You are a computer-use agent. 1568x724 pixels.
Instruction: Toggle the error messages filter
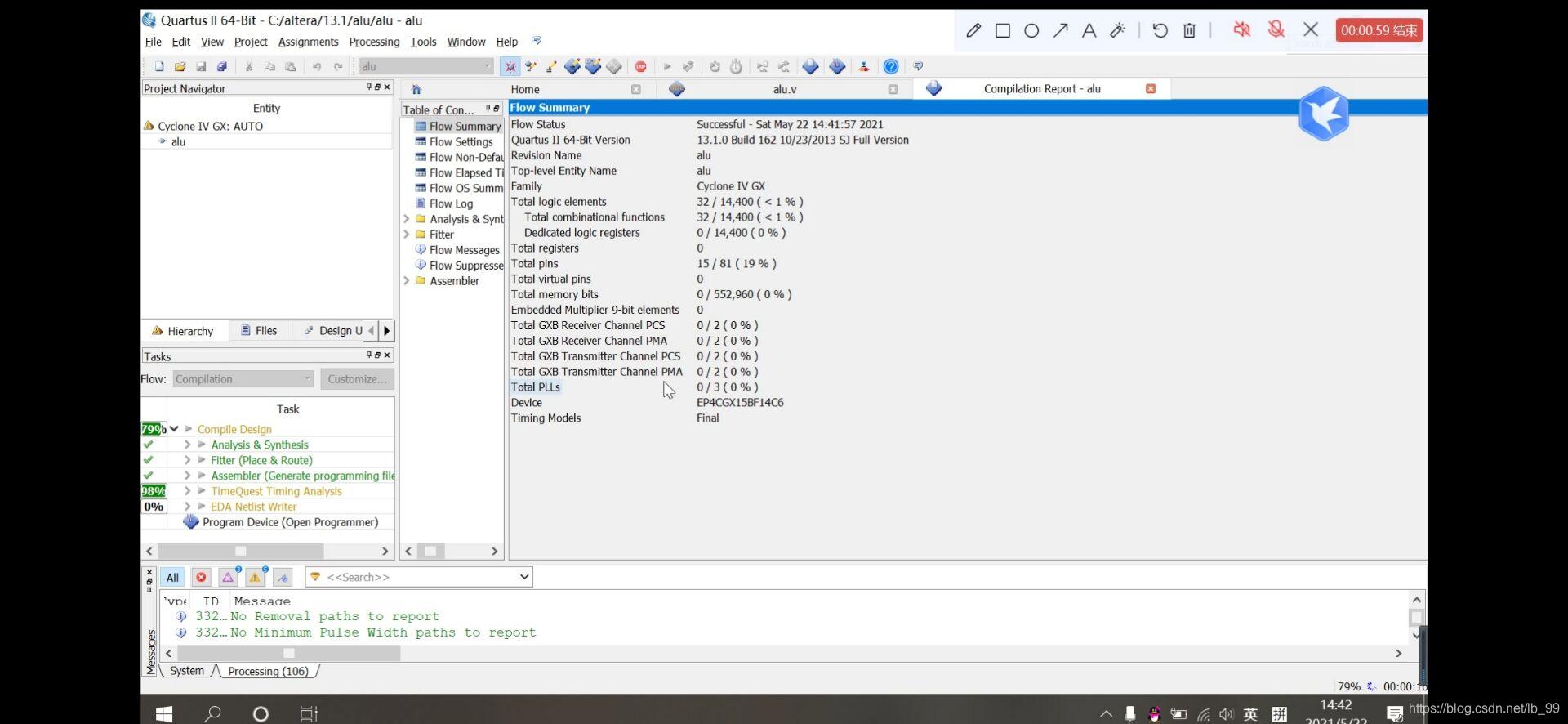pyautogui.click(x=201, y=577)
